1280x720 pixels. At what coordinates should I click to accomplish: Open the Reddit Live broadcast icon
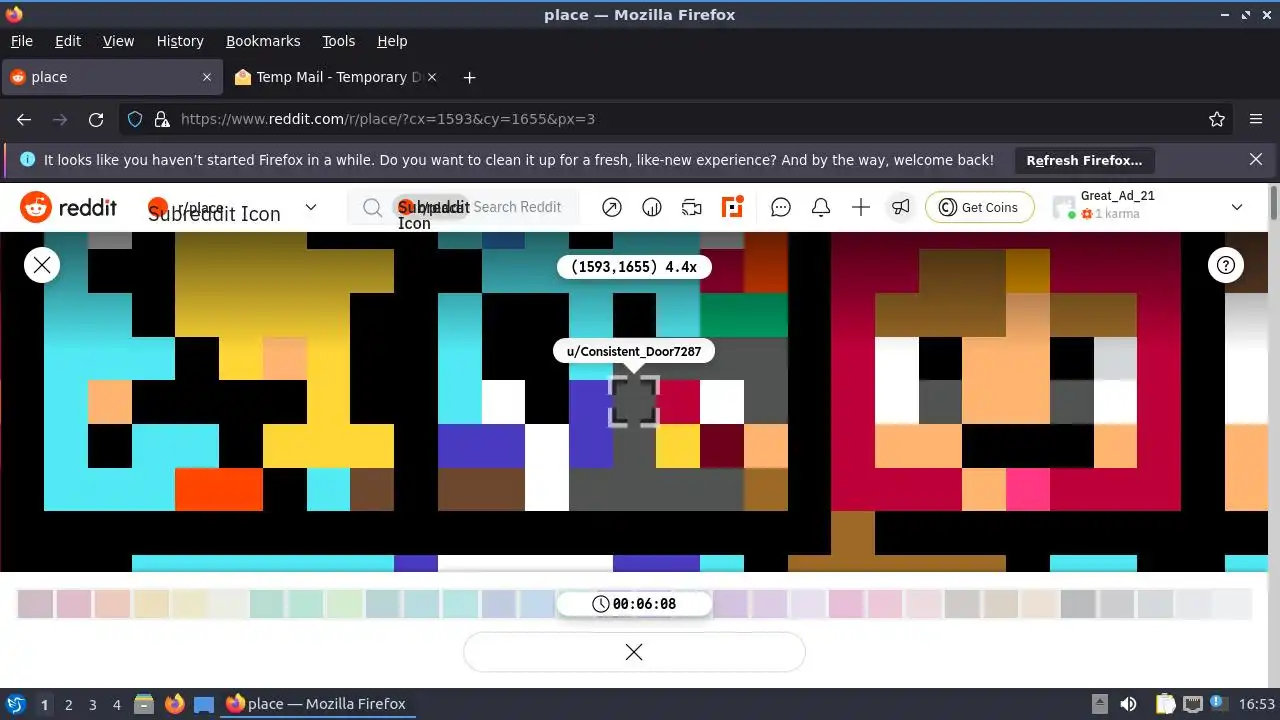tap(692, 207)
